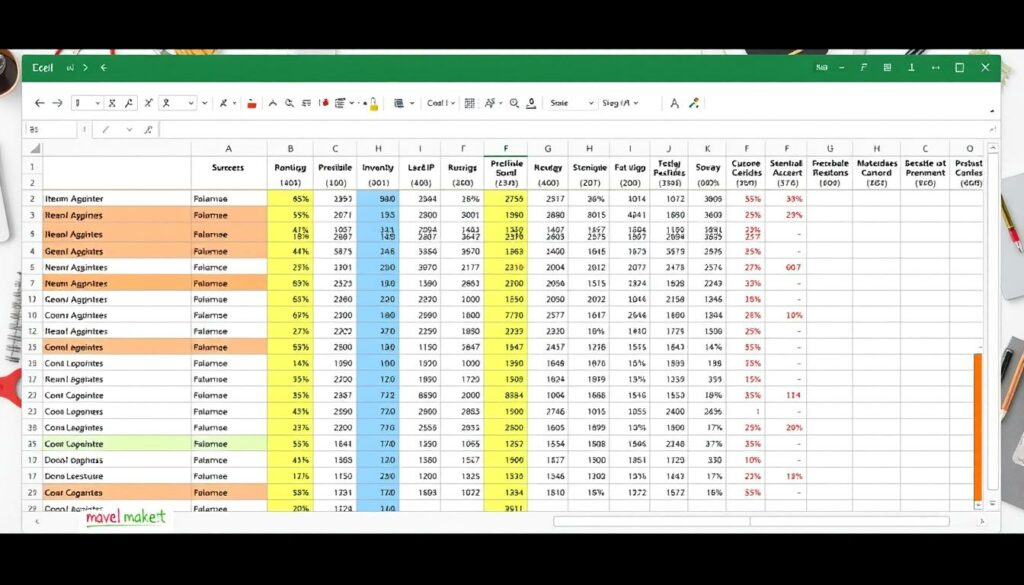
Task: Click the underlined 0 icon in toolbar
Action: point(532,103)
